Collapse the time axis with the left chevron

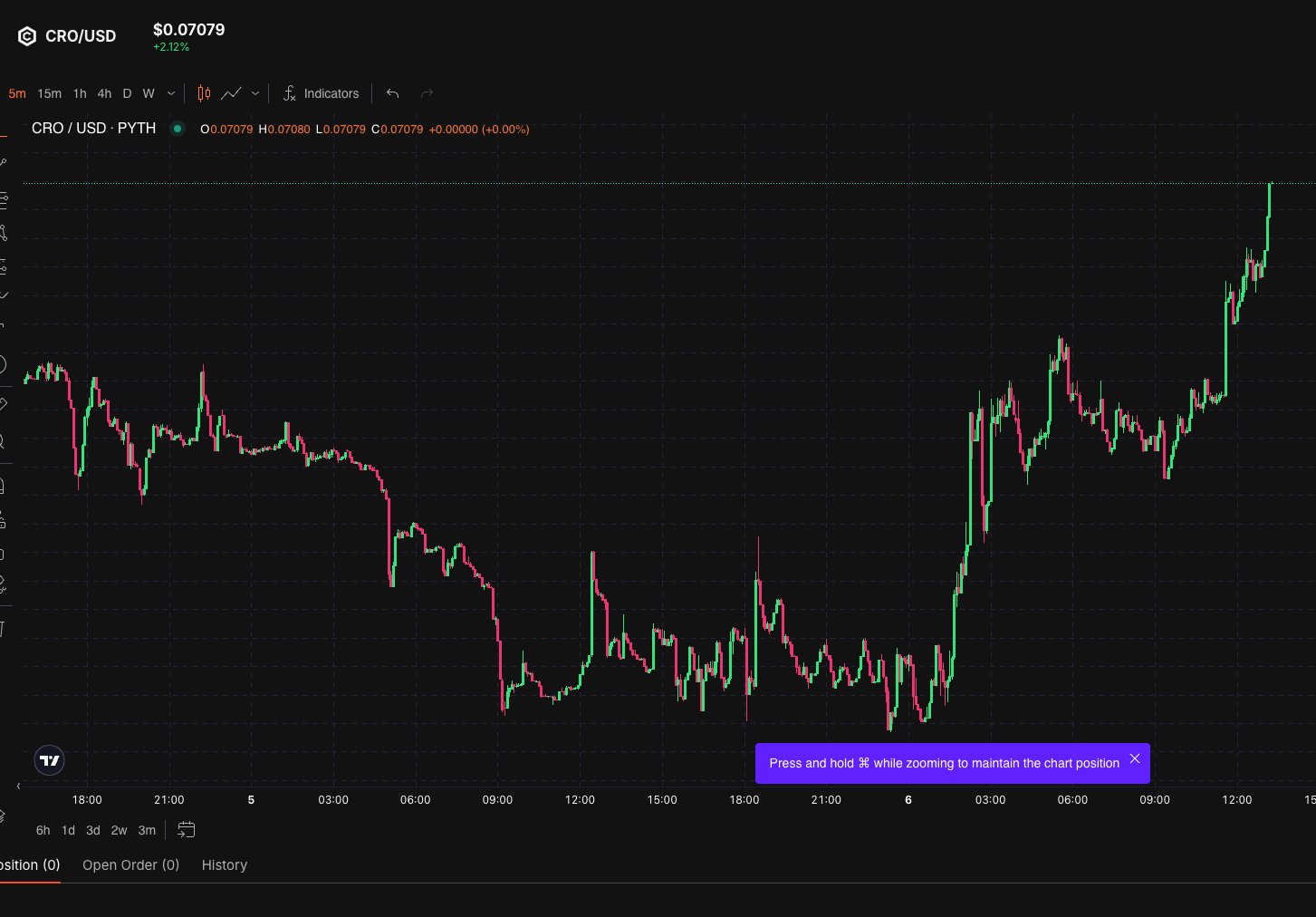19,786
